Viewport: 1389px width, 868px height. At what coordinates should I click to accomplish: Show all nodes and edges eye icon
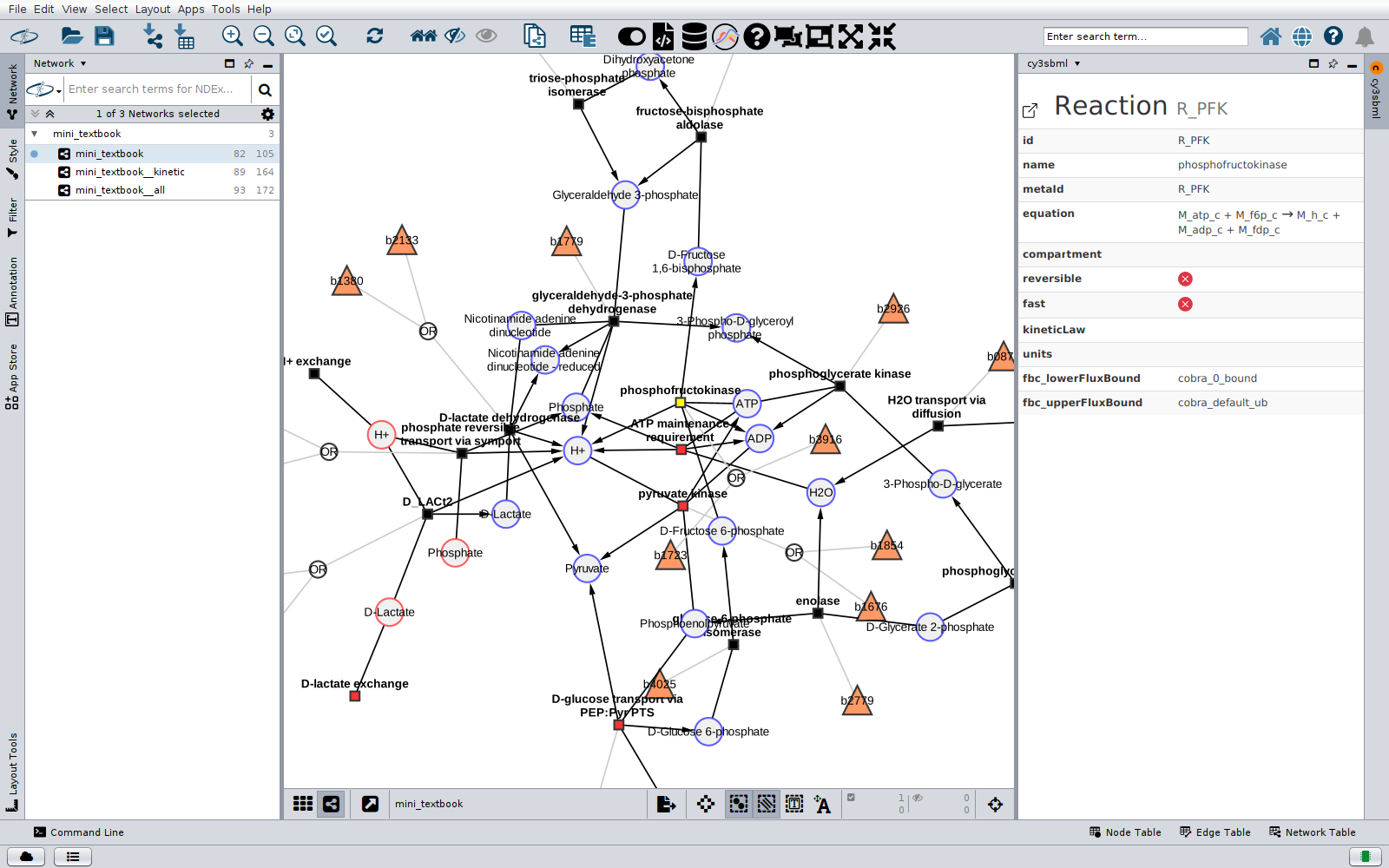pyautogui.click(x=486, y=36)
